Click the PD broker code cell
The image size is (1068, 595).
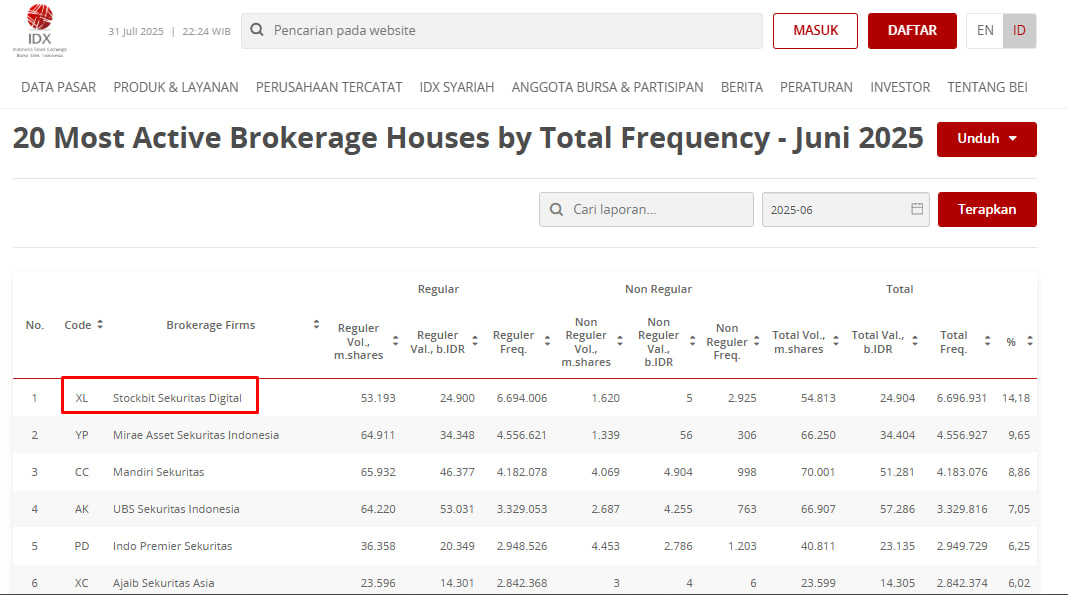coord(82,546)
